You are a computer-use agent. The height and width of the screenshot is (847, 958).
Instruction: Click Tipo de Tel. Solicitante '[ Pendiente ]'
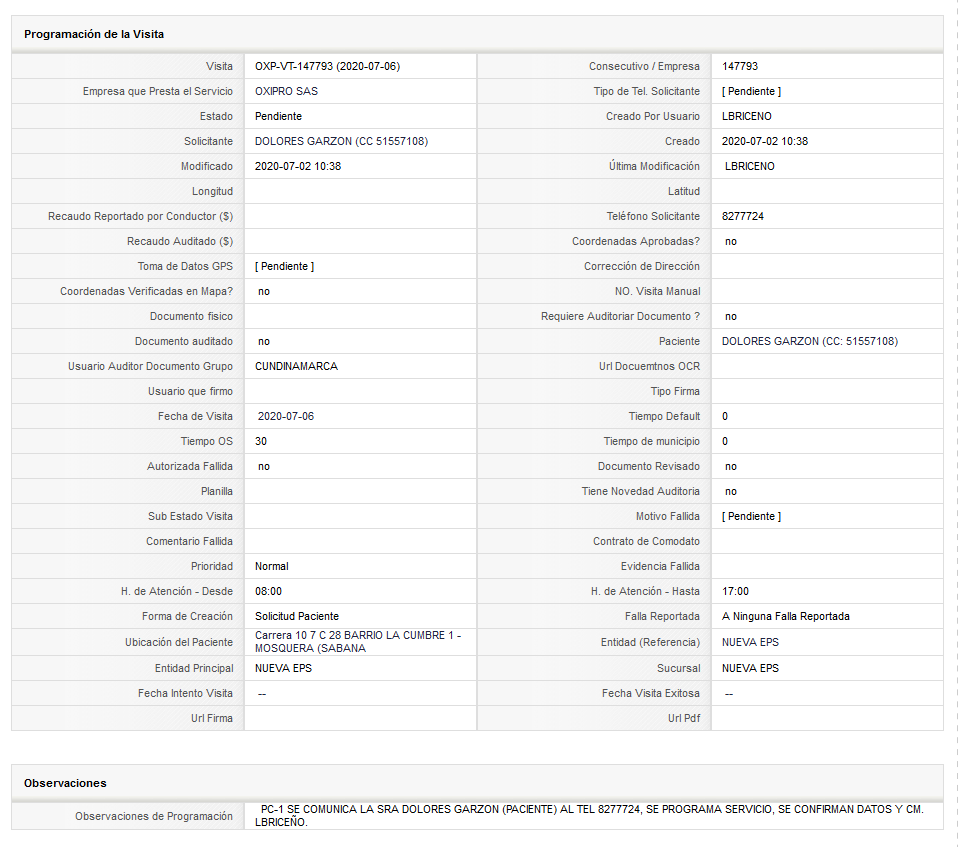[751, 91]
